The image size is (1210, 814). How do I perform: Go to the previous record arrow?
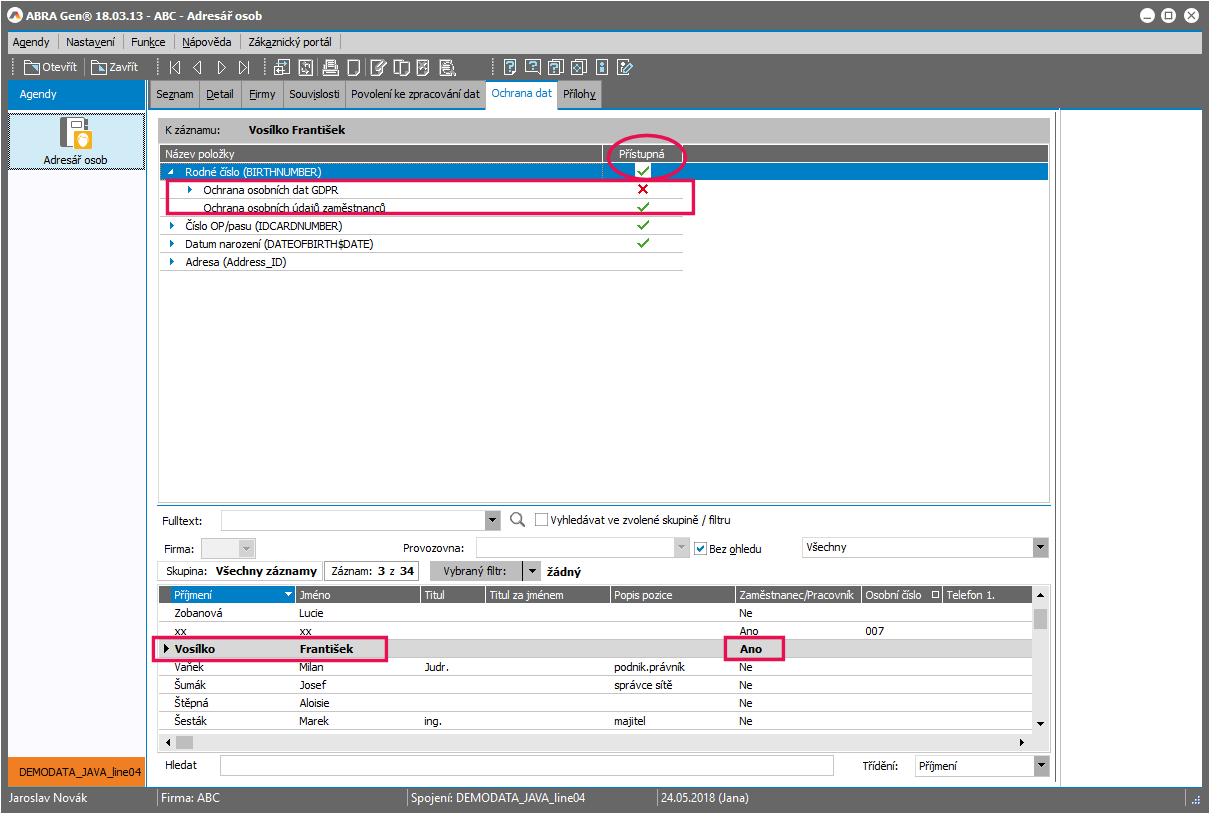pyautogui.click(x=197, y=68)
